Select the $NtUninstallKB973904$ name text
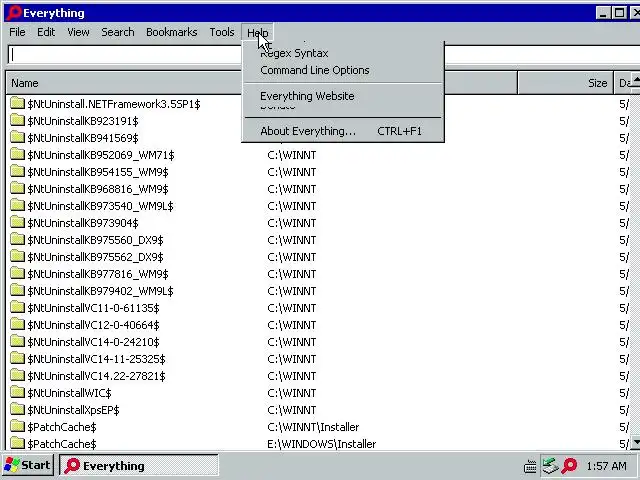 coord(83,223)
